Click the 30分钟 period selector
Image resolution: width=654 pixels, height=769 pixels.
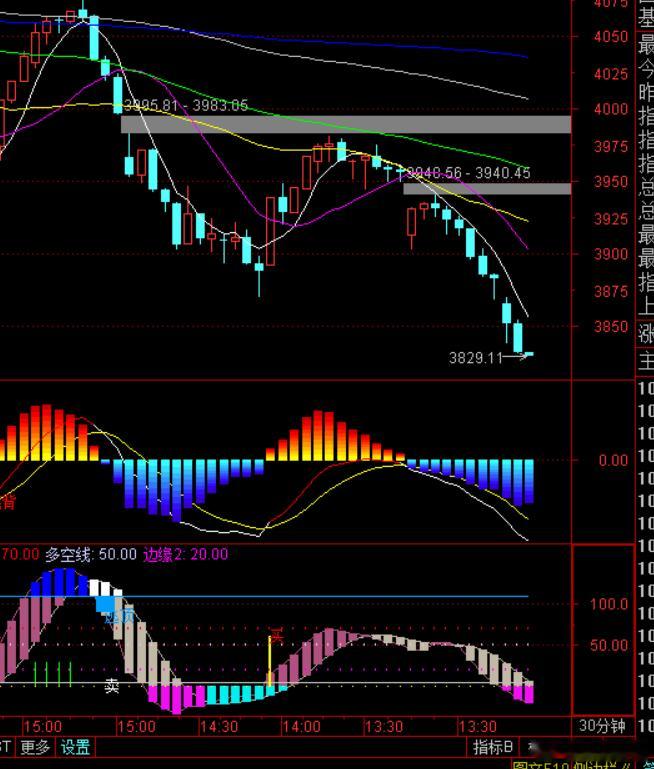(x=602, y=726)
